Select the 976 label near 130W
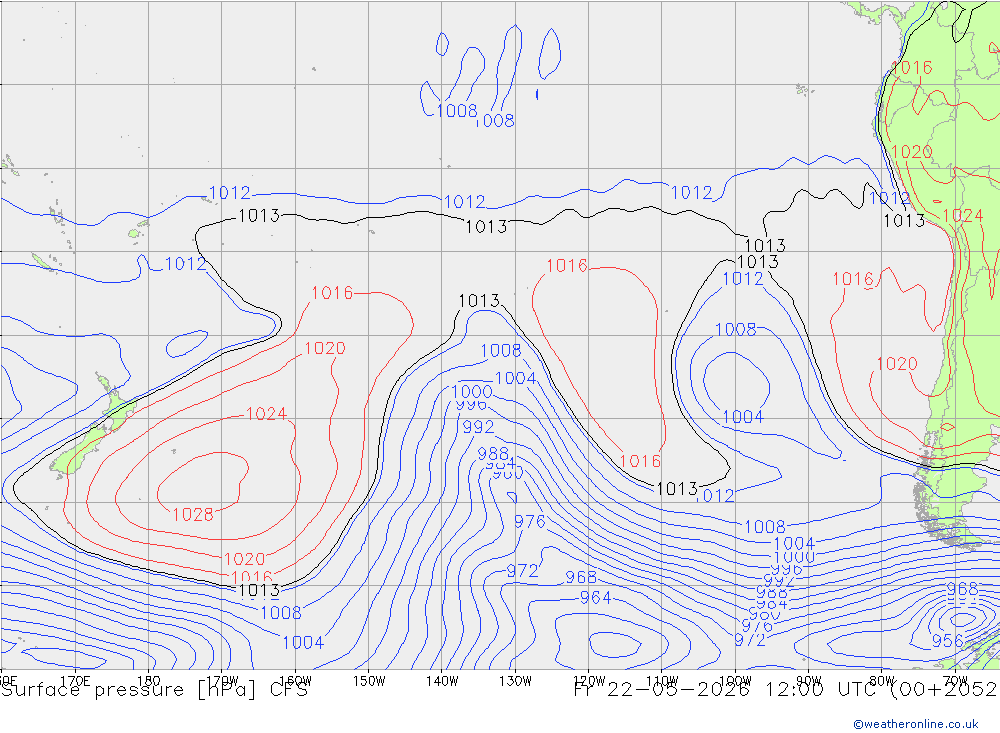Viewport: 1000px width, 733px height. pos(529,521)
